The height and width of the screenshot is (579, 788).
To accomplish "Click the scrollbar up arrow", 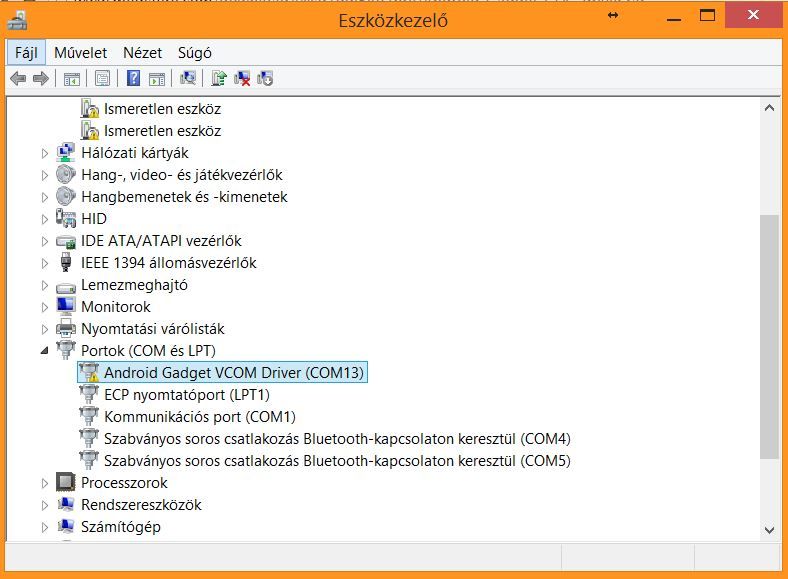I will point(769,108).
